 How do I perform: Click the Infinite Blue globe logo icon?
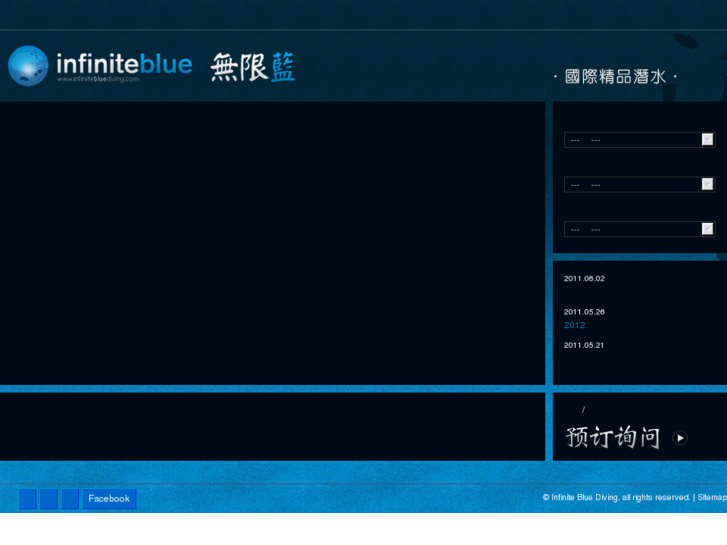pyautogui.click(x=28, y=65)
